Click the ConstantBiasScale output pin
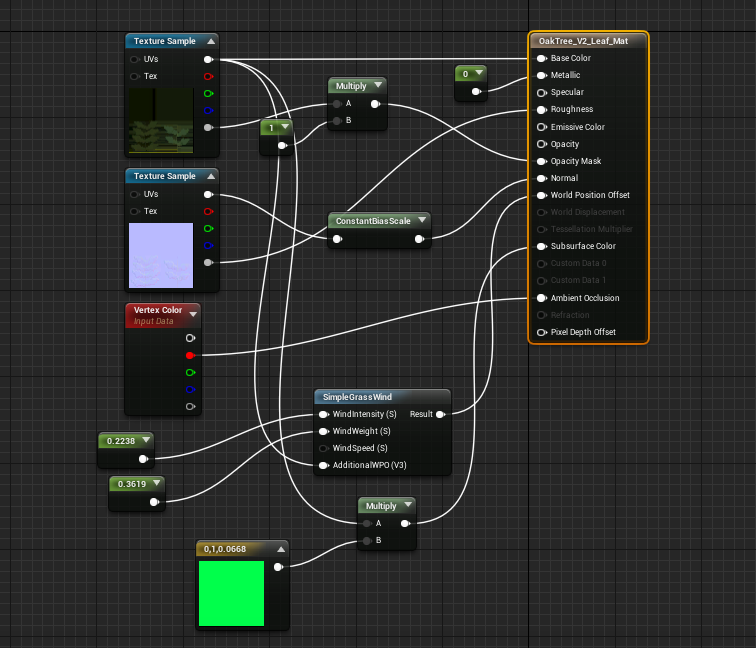This screenshot has width=756, height=648. coord(419,239)
